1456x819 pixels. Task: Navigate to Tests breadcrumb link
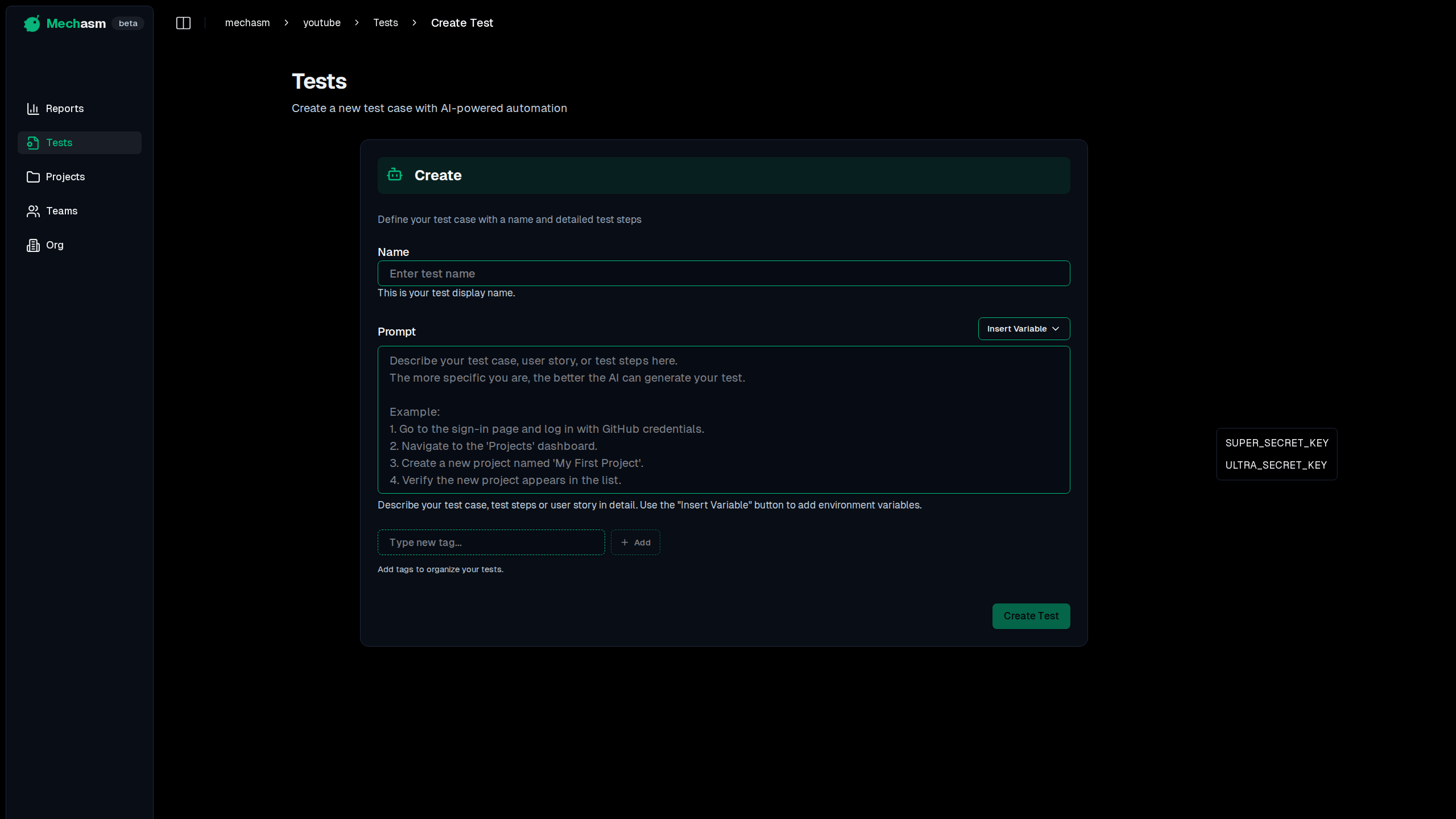pos(385,23)
